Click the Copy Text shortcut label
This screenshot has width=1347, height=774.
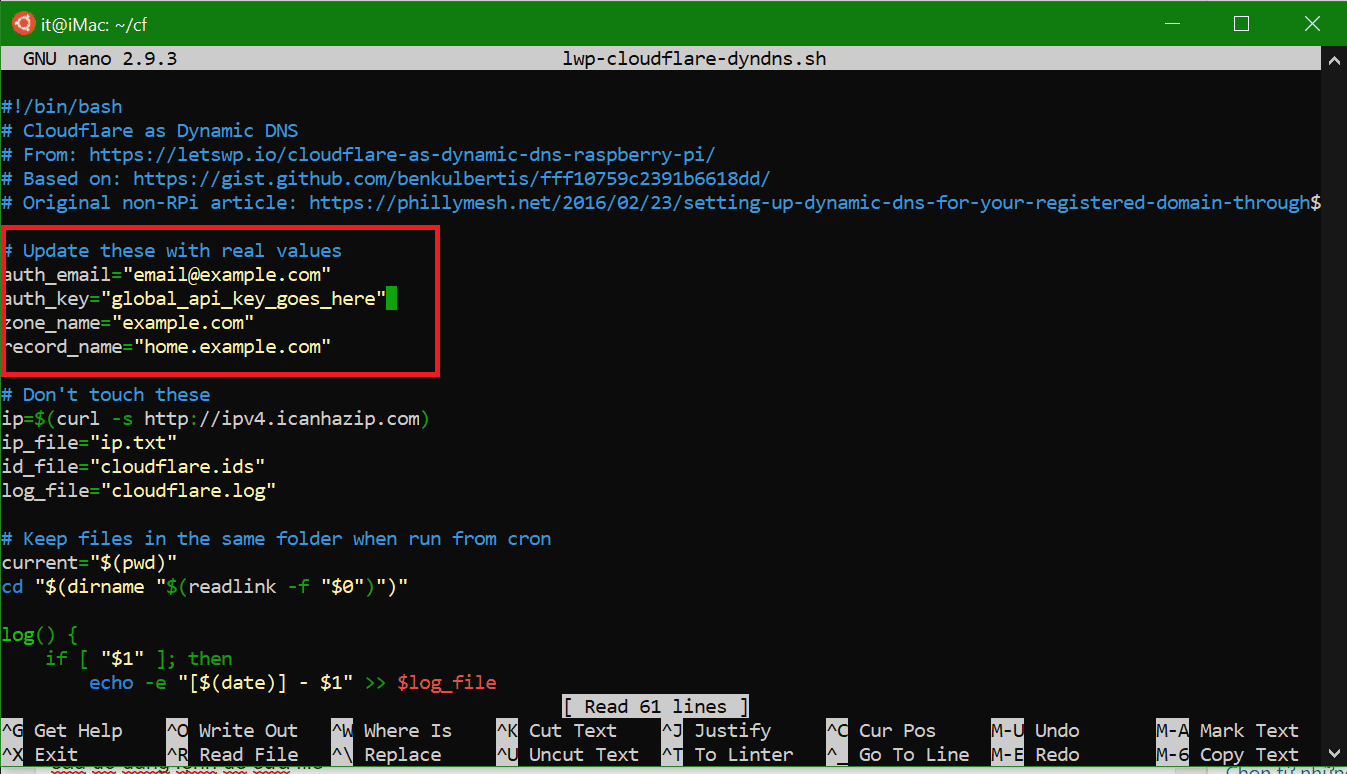tap(1248, 755)
